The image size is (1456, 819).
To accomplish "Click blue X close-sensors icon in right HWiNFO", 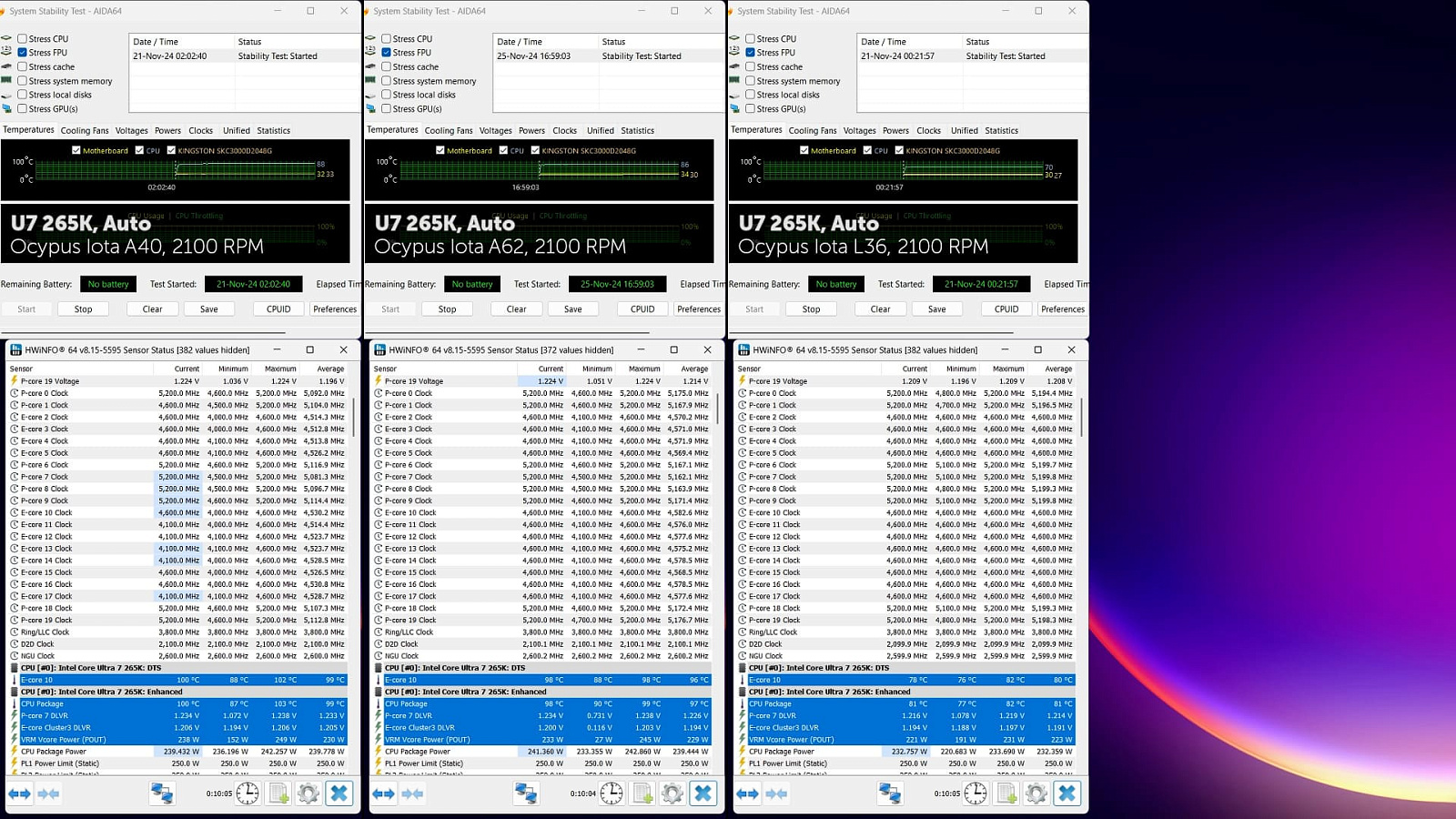I will click(x=1067, y=794).
